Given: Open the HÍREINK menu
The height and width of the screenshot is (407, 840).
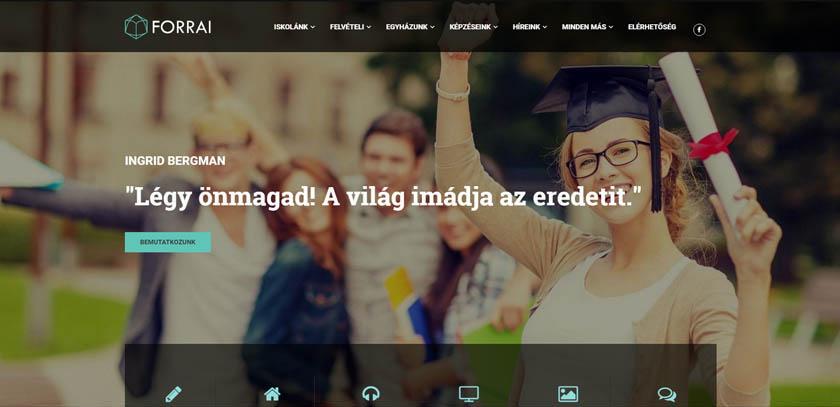Looking at the screenshot, I should click(x=530, y=27).
